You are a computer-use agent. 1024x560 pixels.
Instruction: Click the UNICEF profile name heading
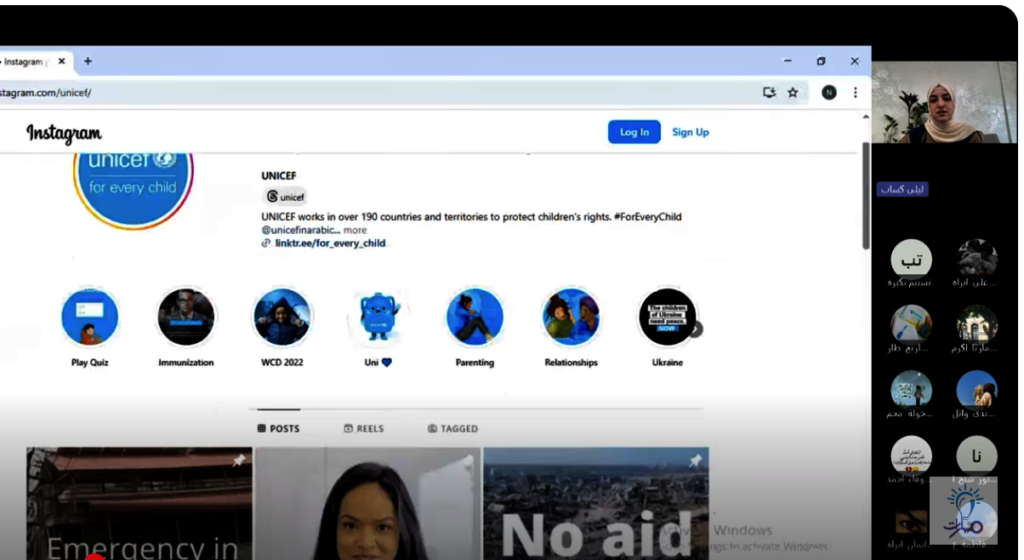point(279,176)
